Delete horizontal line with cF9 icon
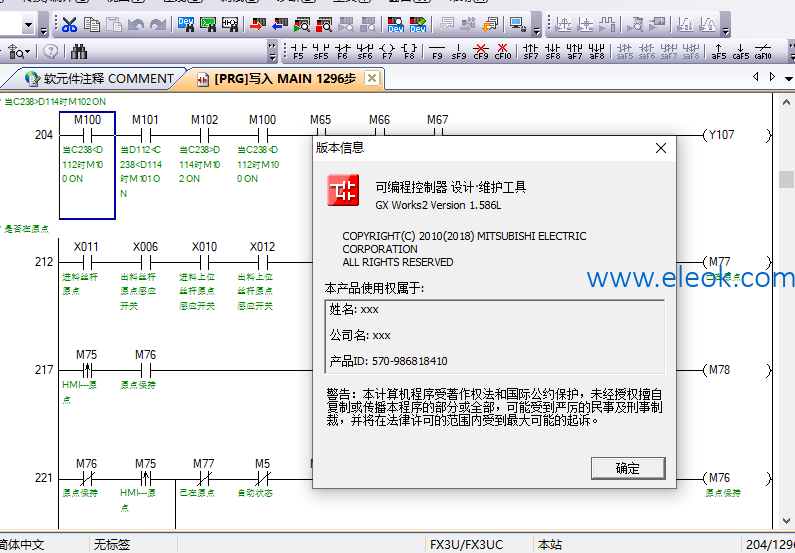Screen dimensions: 795x553 tap(481, 51)
